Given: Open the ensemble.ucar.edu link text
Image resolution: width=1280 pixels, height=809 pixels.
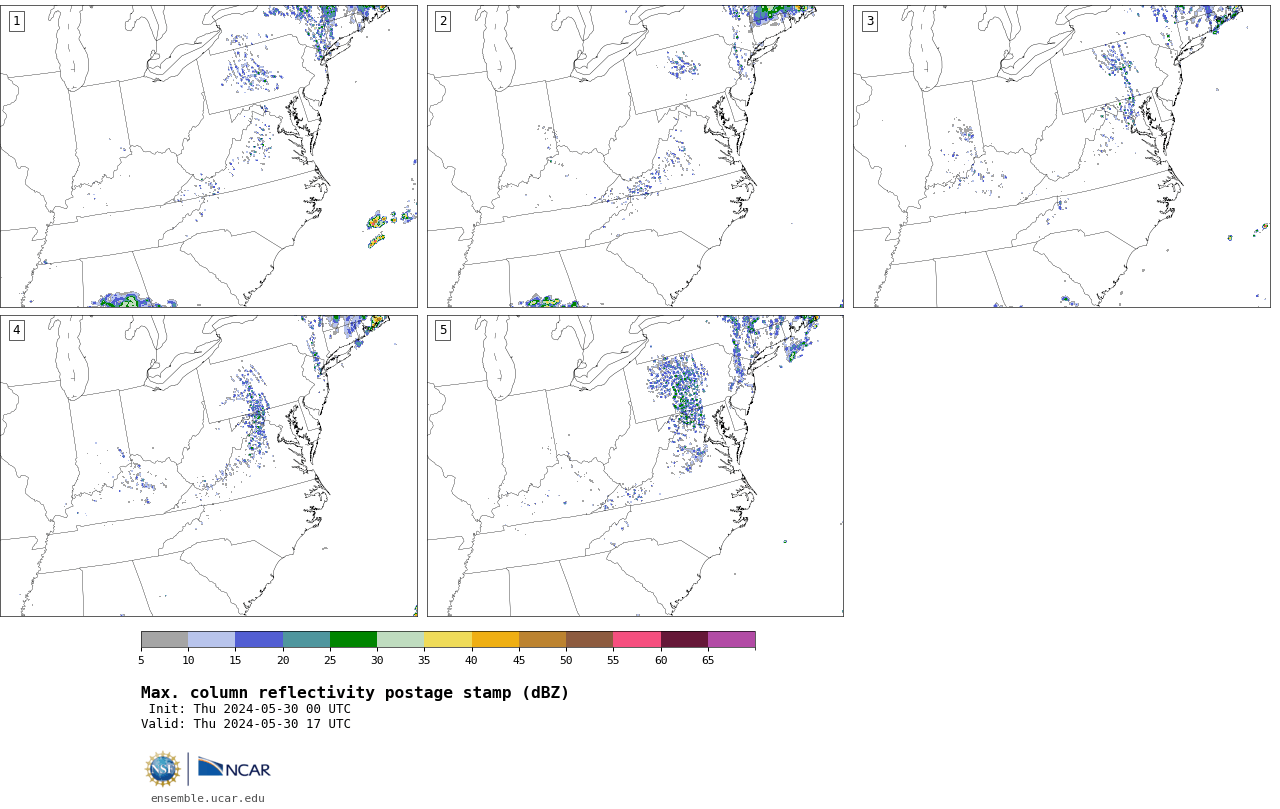Looking at the screenshot, I should 208,798.
